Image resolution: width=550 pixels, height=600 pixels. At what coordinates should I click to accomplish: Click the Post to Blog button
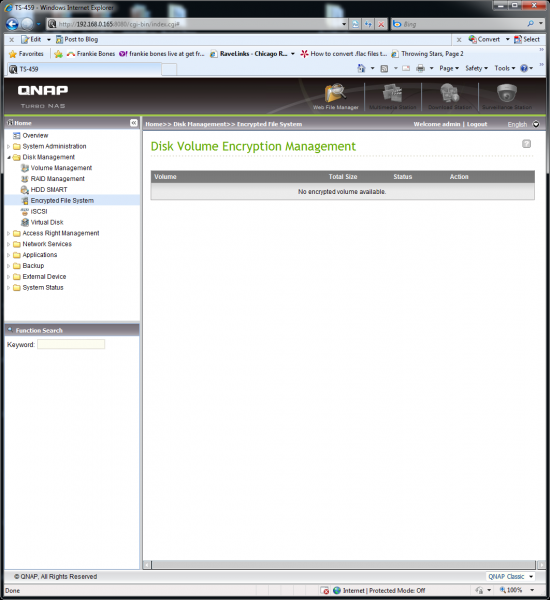[77, 39]
